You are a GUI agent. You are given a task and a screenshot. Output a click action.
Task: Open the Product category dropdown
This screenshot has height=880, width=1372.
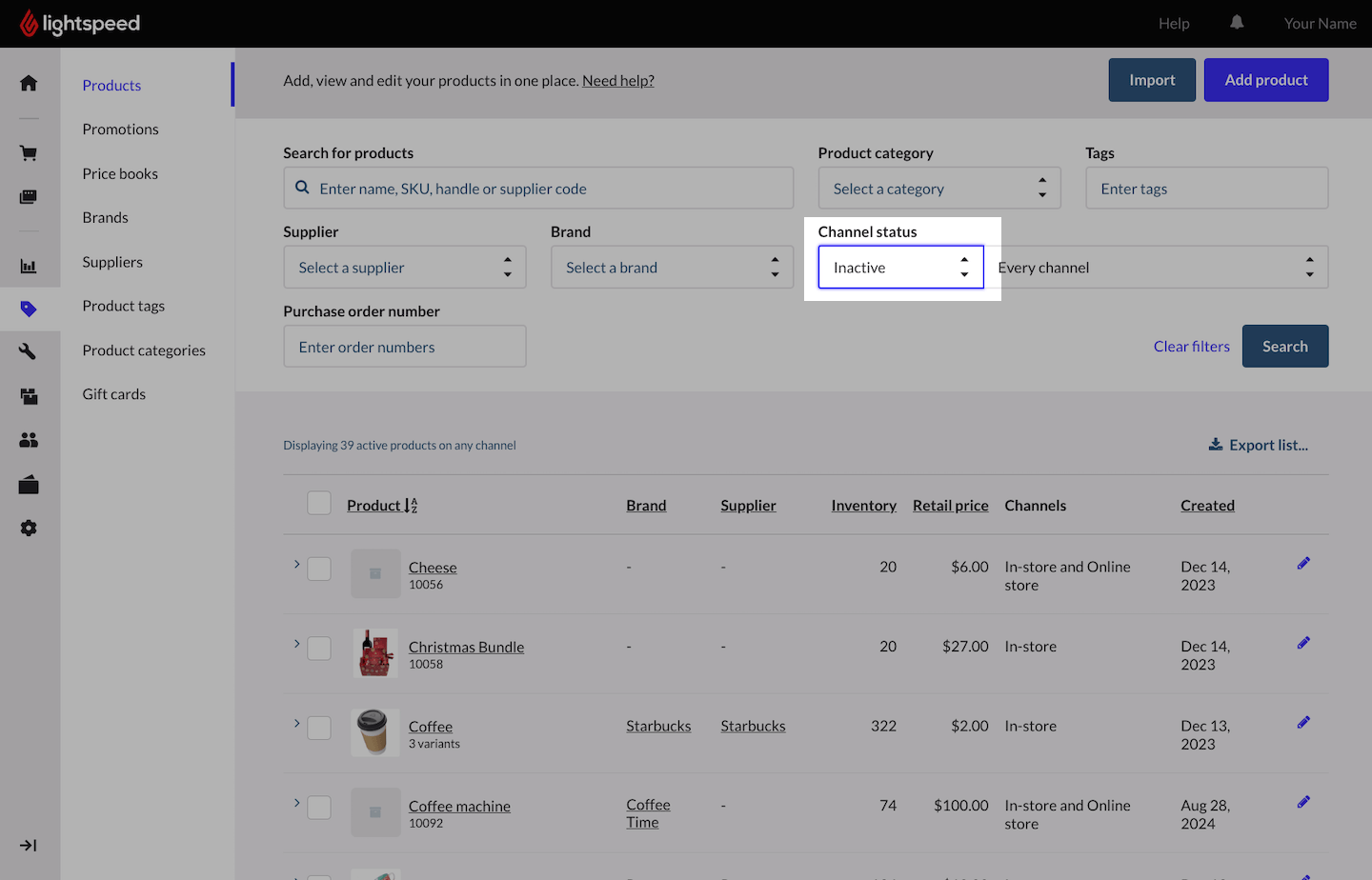coord(938,189)
